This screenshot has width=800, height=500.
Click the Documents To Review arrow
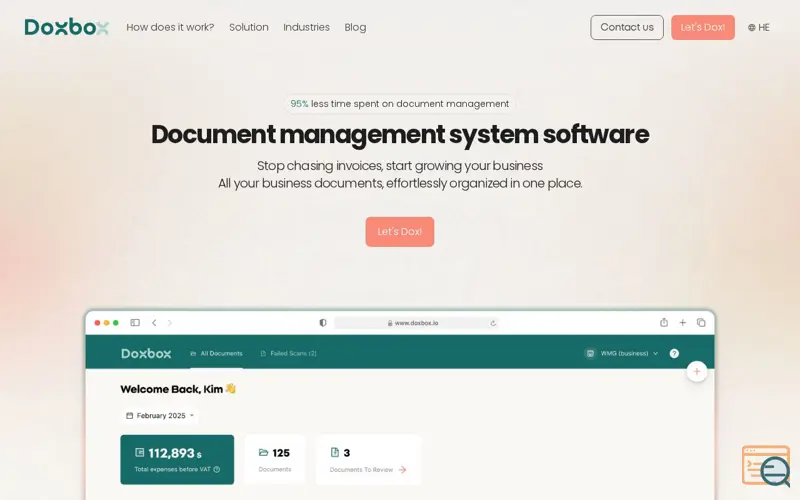pos(402,469)
